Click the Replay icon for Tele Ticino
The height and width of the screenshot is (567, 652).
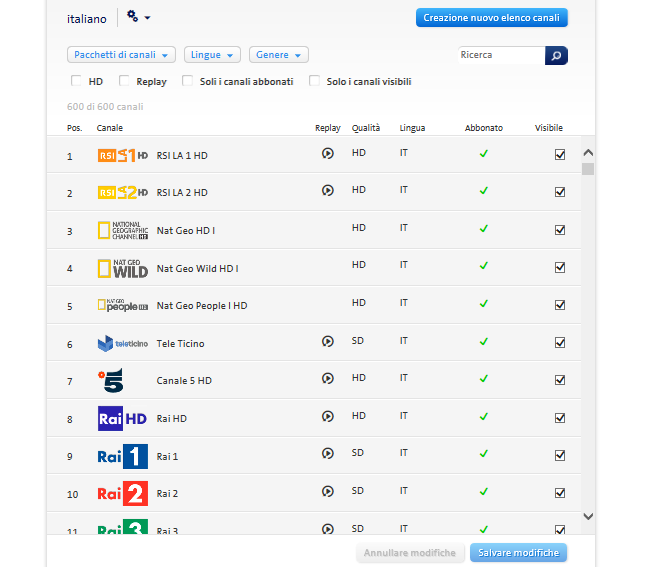click(327, 342)
